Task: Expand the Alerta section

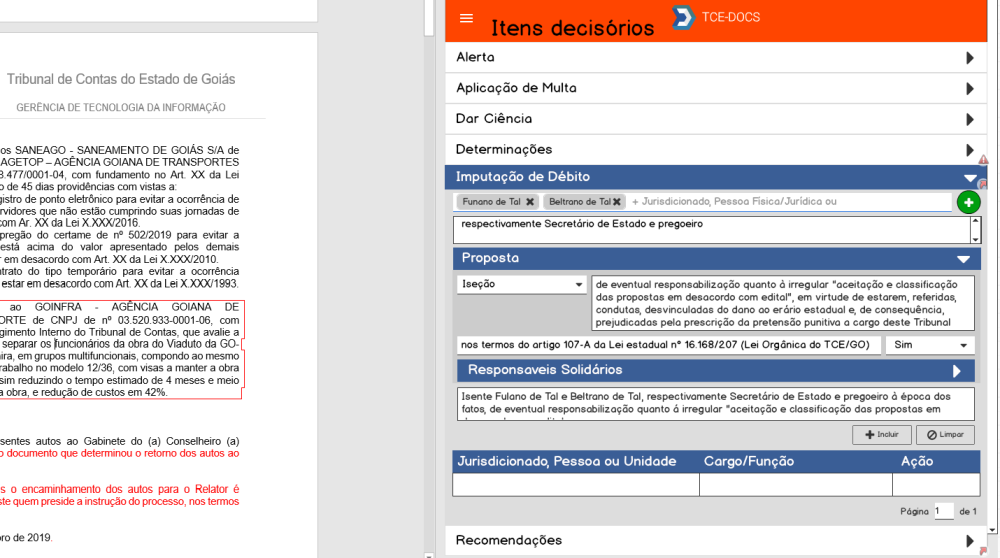Action: point(969,58)
